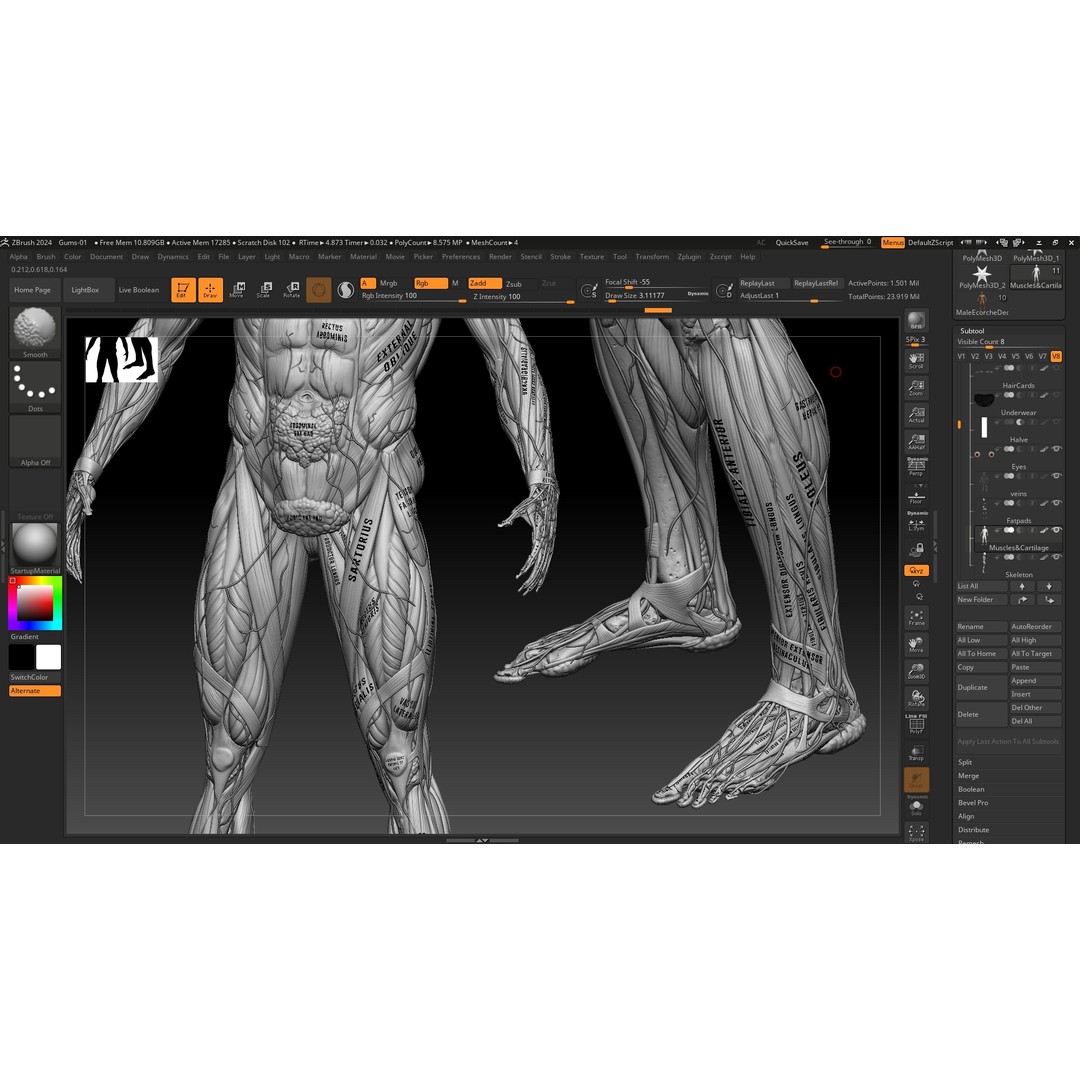Click the BPR render button

[916, 321]
